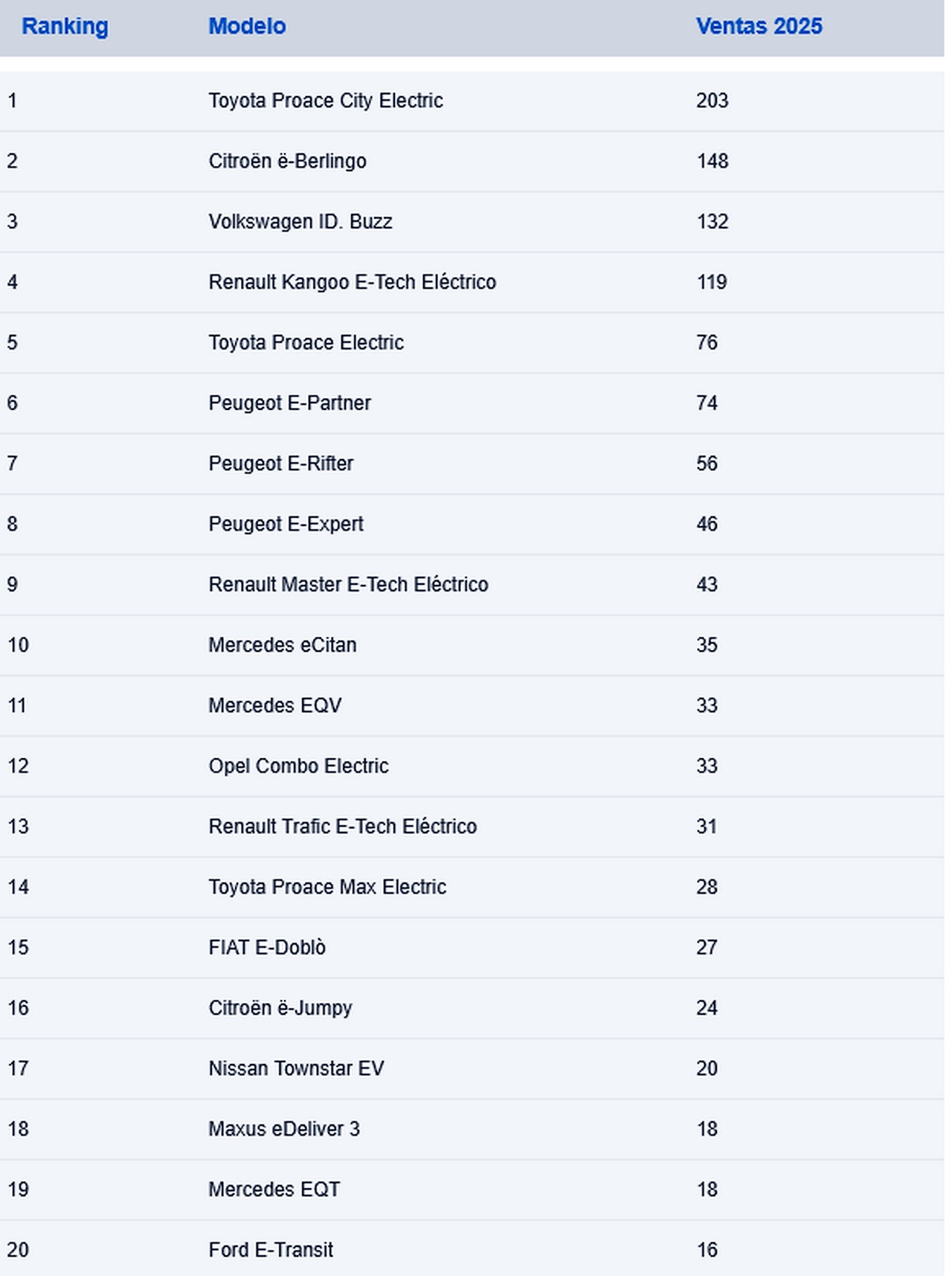Click Mercedes EQV model name
Screen dimensions: 952x1276
tap(274, 705)
